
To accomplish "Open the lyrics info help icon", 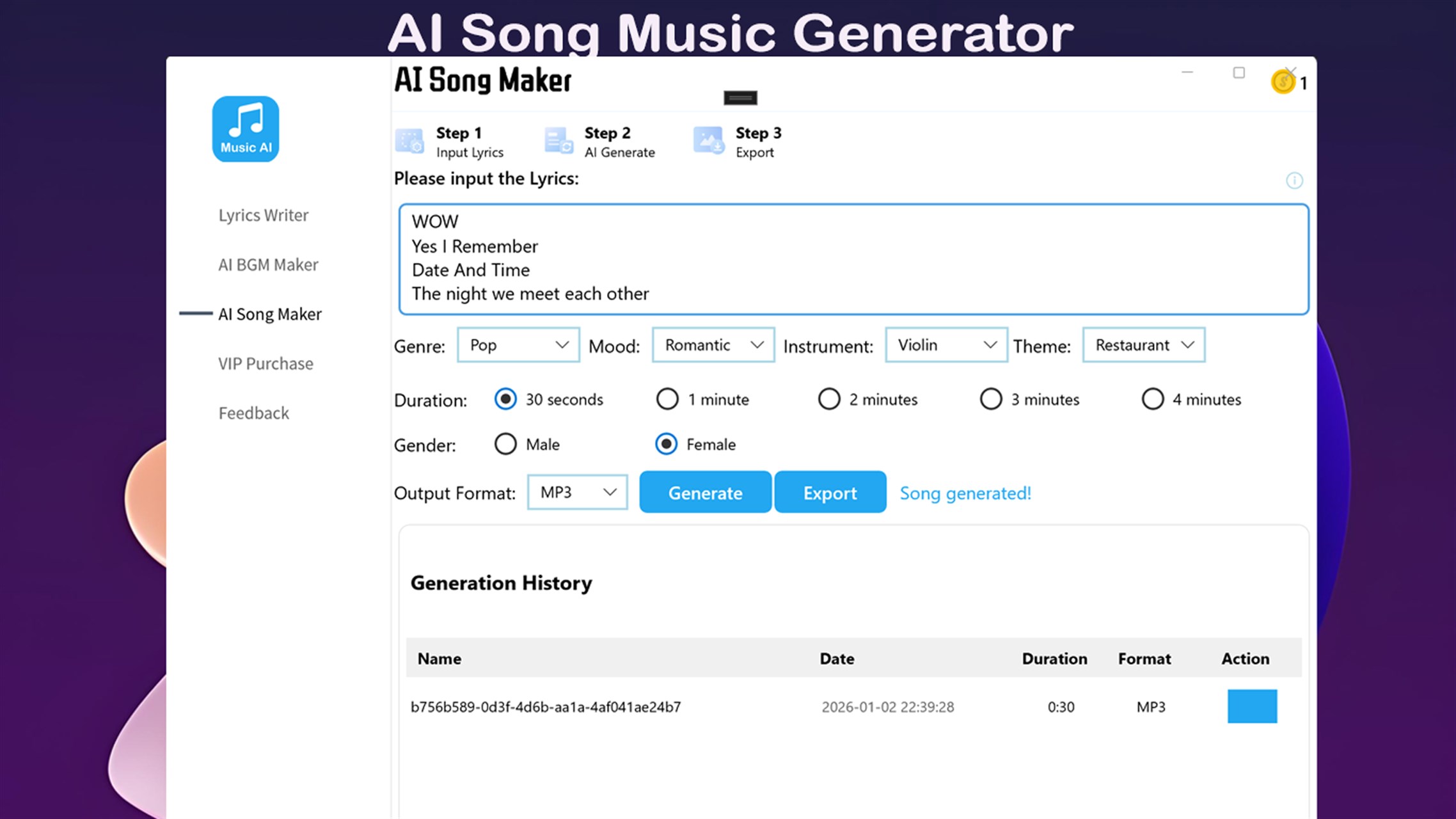I will (x=1294, y=181).
